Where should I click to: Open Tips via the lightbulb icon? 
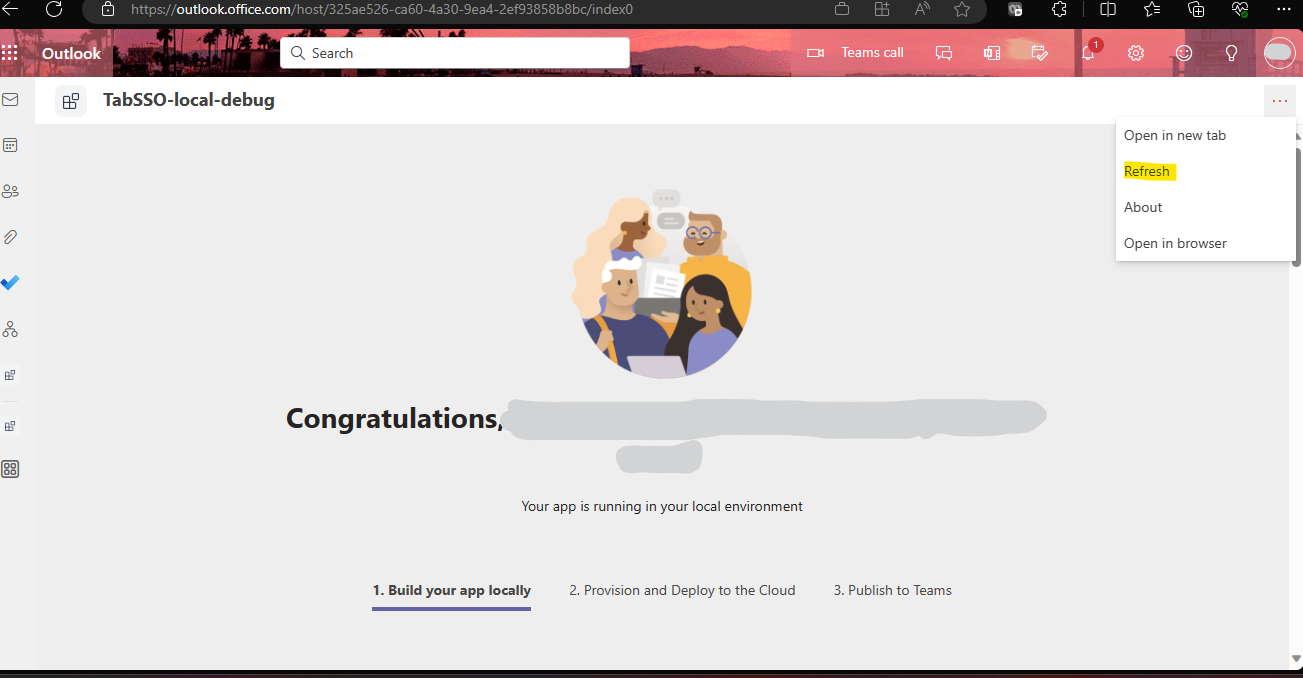[1231, 52]
